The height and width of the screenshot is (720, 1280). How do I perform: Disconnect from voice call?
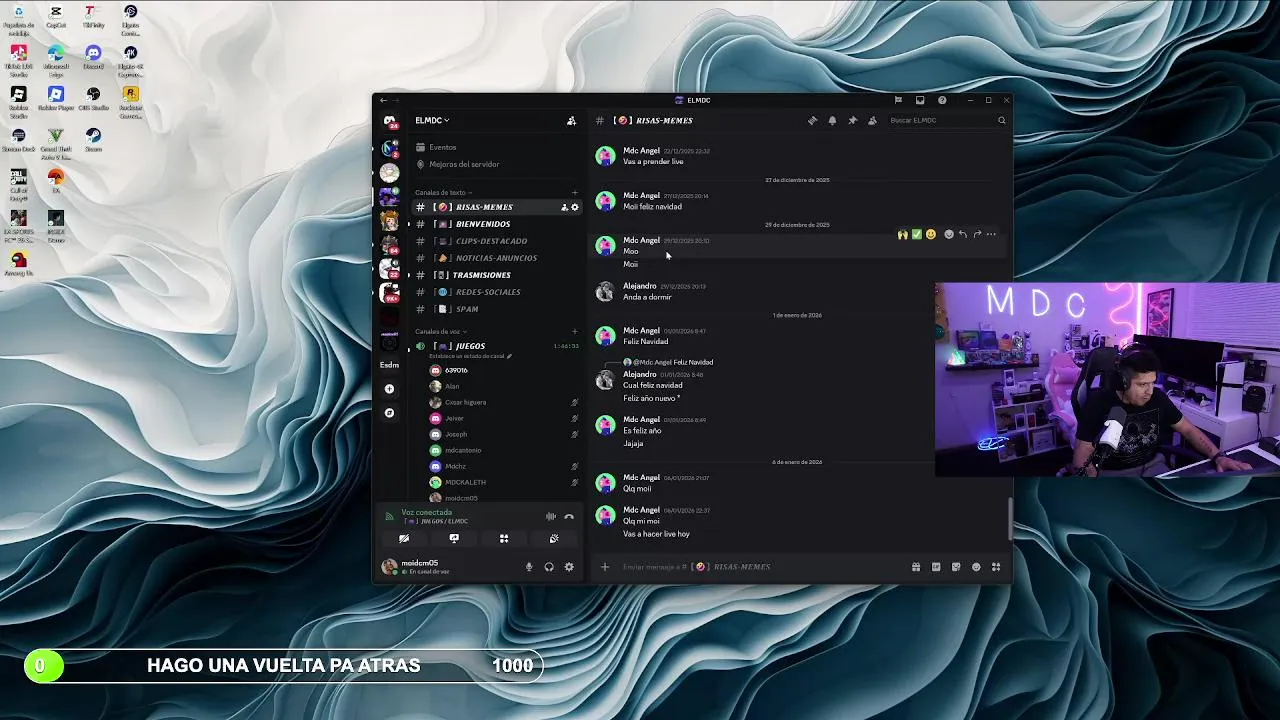569,517
